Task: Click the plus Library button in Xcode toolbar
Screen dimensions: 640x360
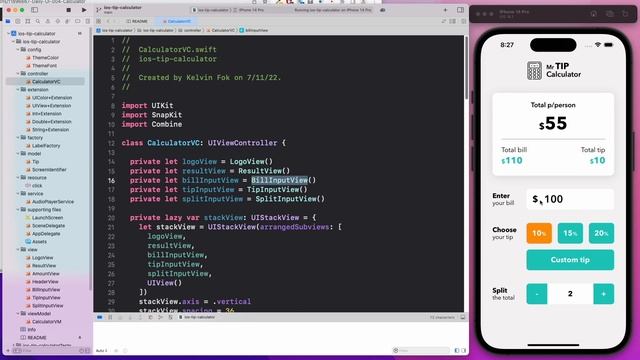Action: click(445, 10)
